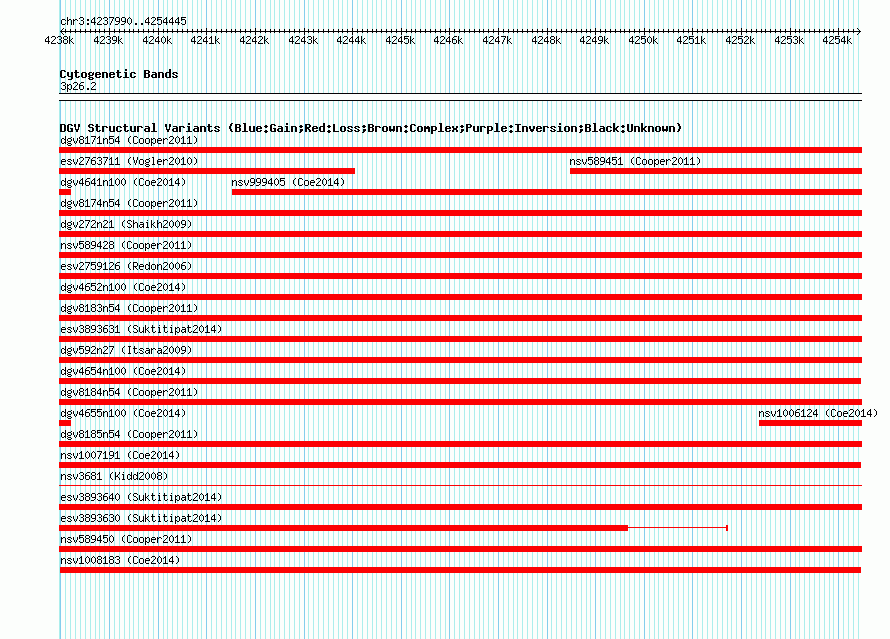This screenshot has height=639, width=890.
Task: Click the 4250k ruler tick label
Action: click(x=643, y=41)
